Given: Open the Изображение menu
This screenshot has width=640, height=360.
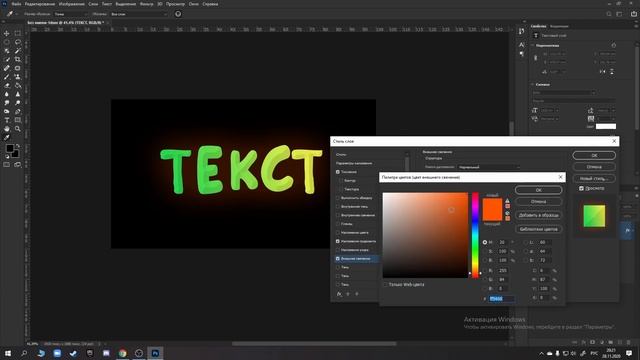Looking at the screenshot, I should (x=72, y=4).
